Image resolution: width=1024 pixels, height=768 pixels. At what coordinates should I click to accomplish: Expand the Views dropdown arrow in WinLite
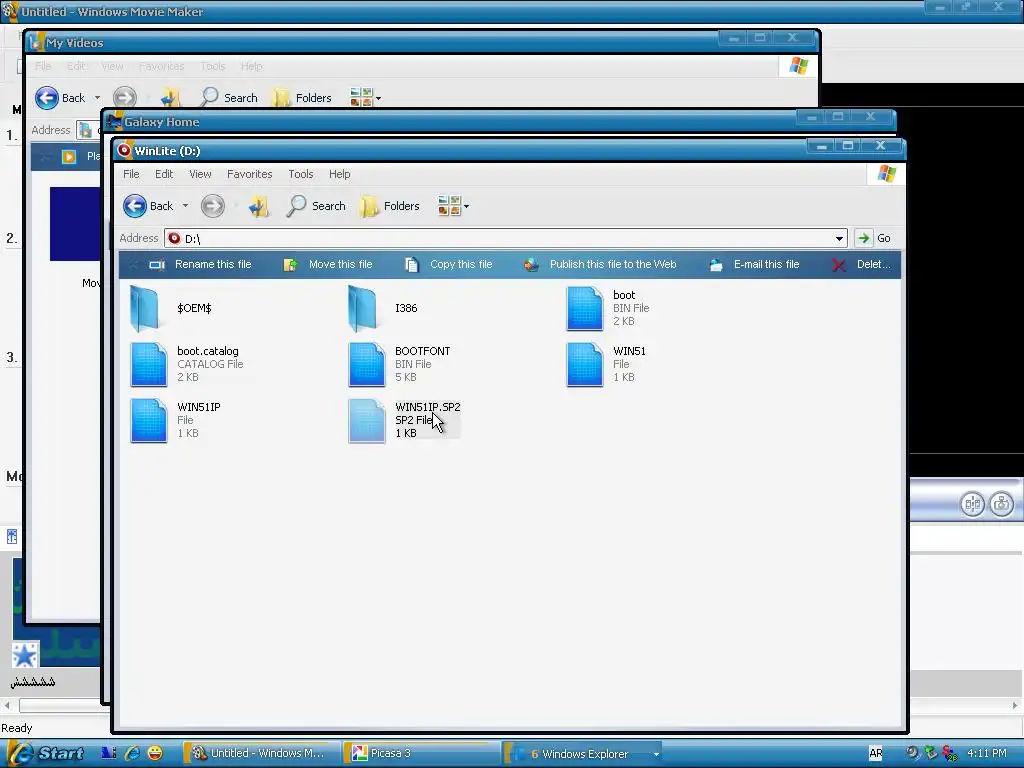point(466,207)
